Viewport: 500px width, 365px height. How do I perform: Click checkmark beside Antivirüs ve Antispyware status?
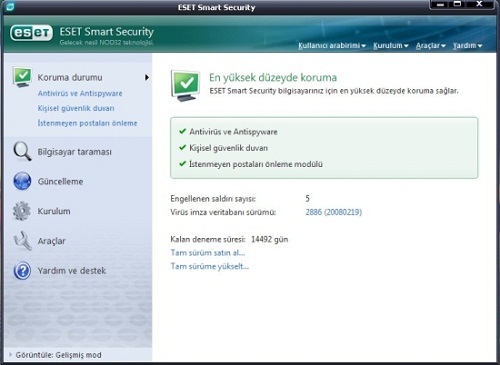182,131
